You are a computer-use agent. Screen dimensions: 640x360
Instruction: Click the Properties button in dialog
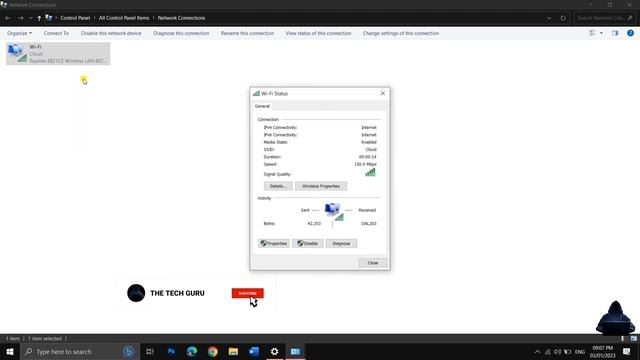coord(274,244)
